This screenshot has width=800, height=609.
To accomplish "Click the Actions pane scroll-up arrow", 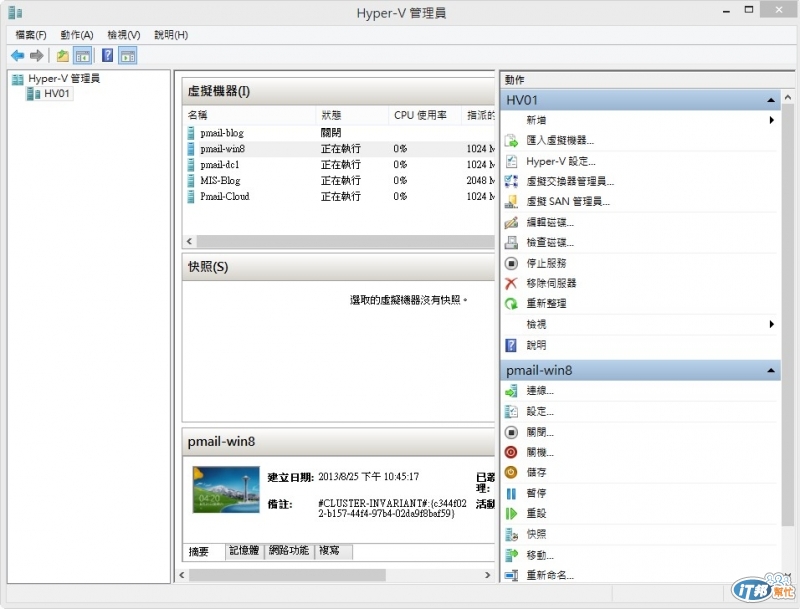I will 788,97.
